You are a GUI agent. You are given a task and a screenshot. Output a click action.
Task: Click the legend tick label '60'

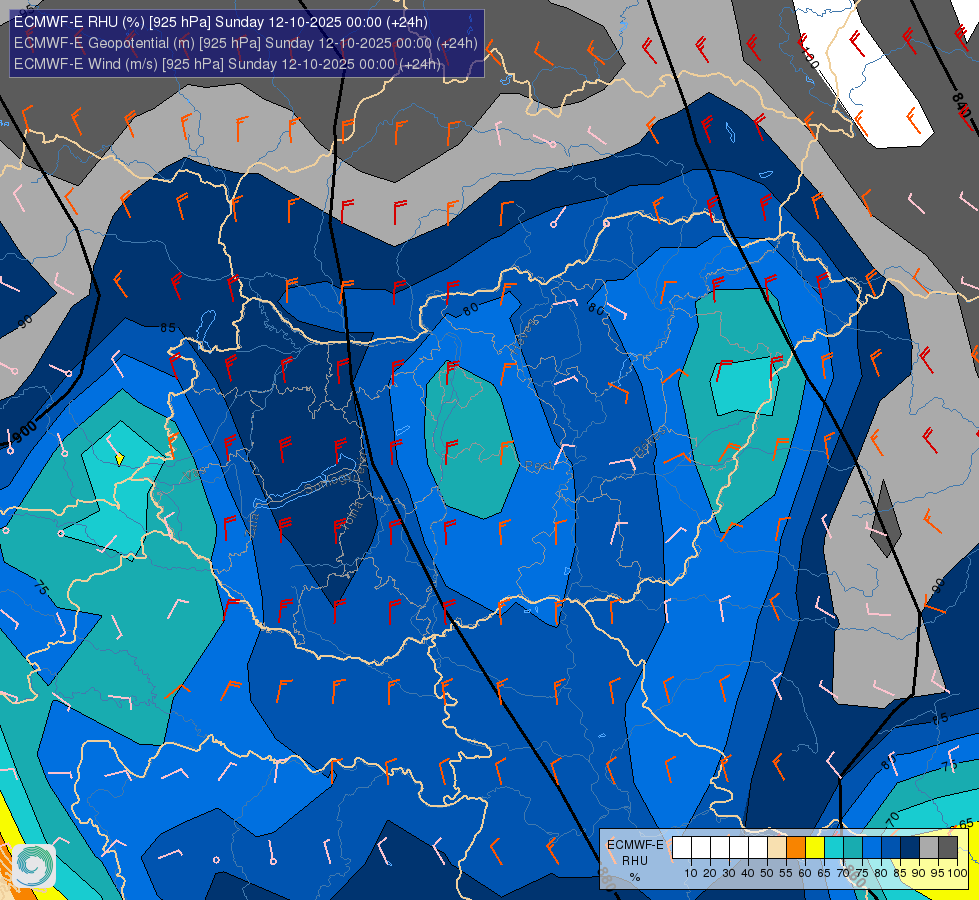point(805,873)
